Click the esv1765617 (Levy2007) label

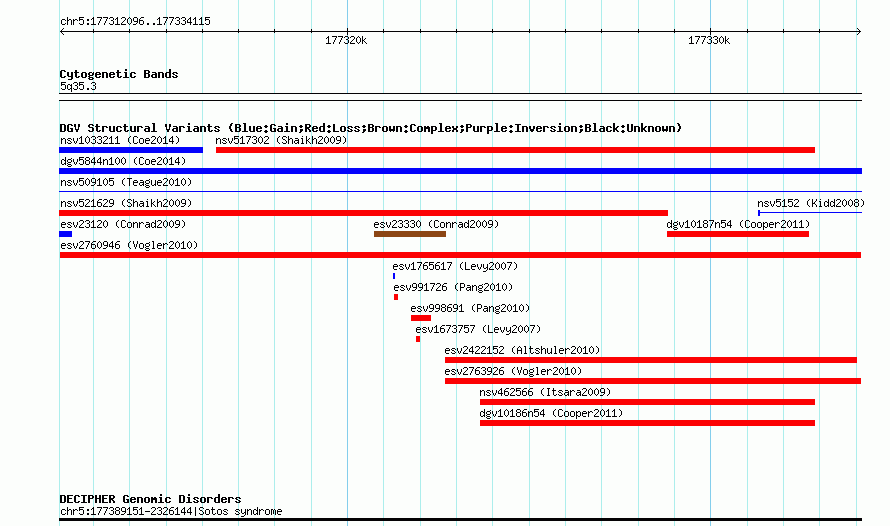click(x=455, y=266)
